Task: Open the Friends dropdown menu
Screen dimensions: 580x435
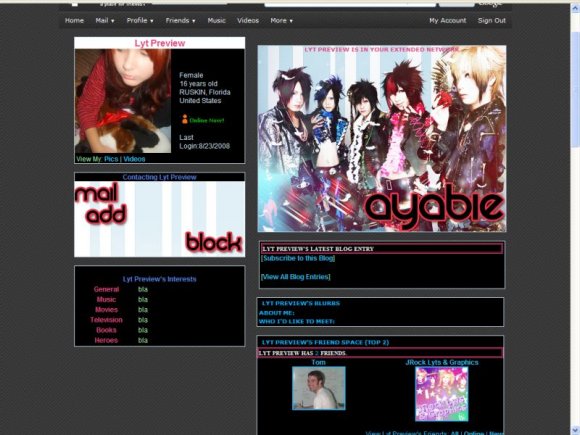Action: pos(180,21)
